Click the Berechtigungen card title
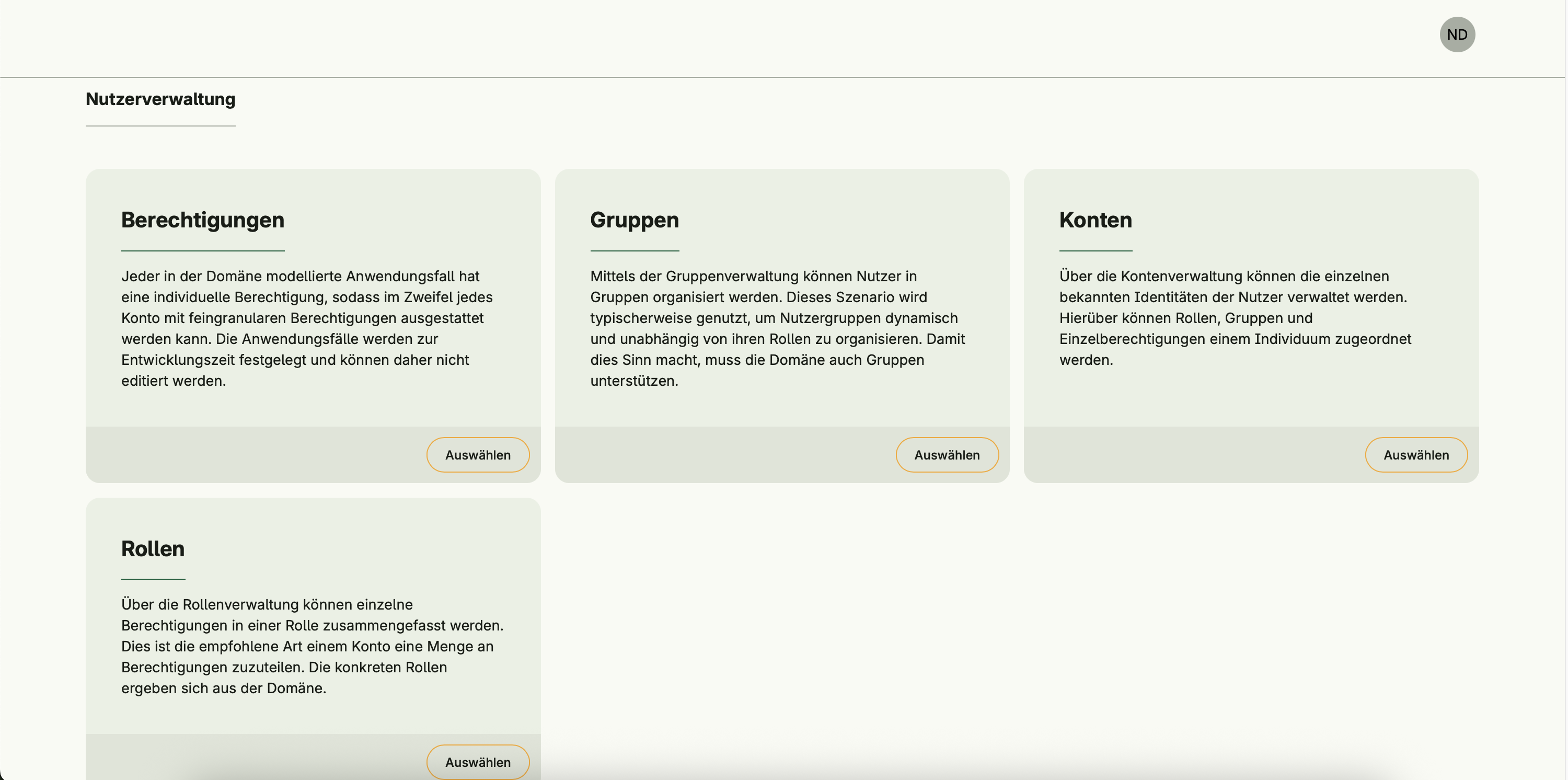Image resolution: width=1568 pixels, height=780 pixels. coord(203,220)
